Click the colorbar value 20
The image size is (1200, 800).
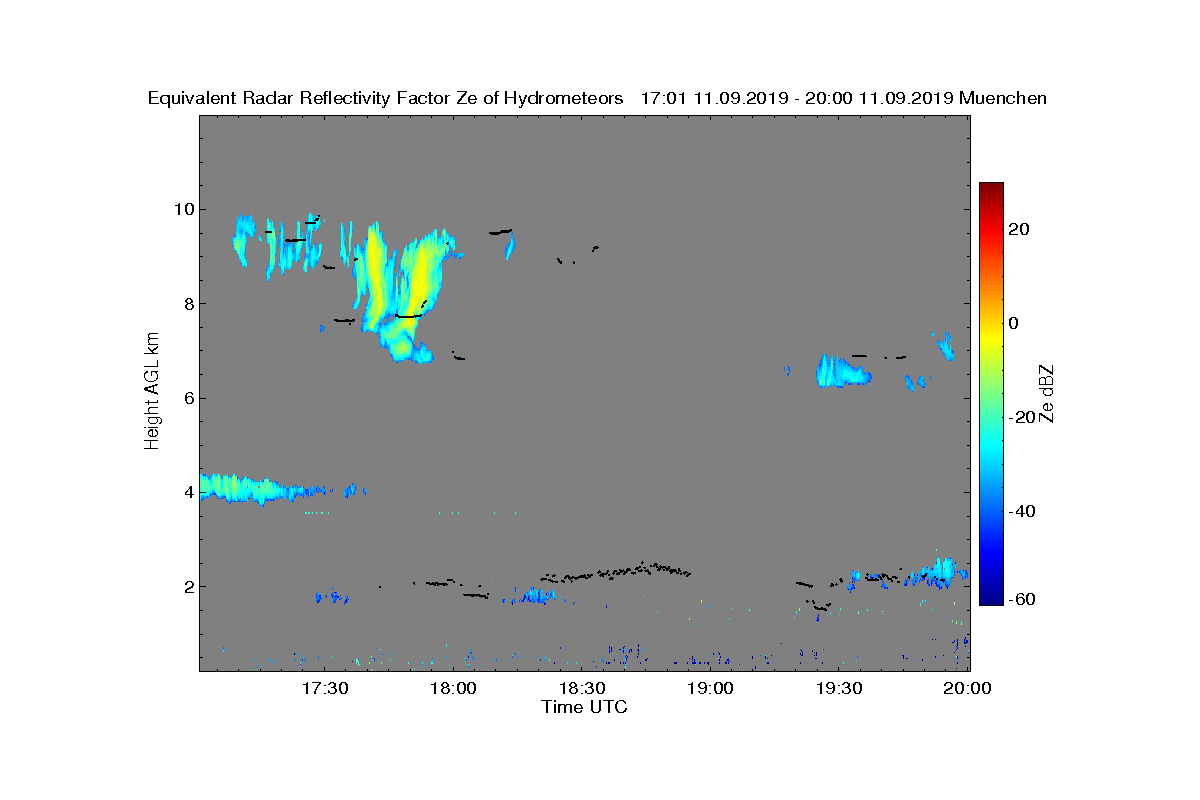click(x=1020, y=229)
